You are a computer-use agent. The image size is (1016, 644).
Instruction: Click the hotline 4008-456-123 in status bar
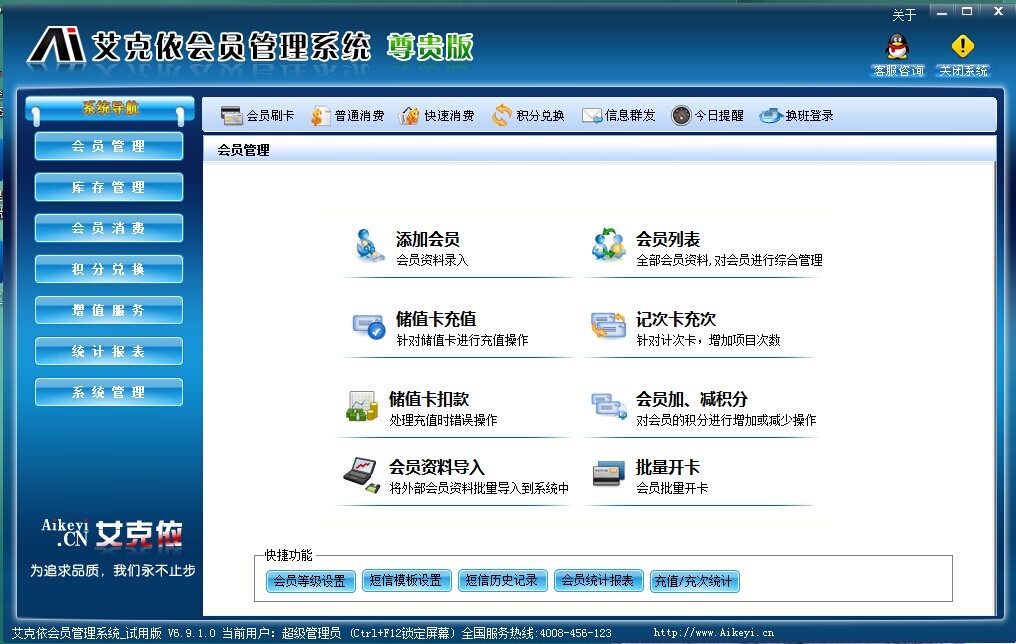click(575, 633)
